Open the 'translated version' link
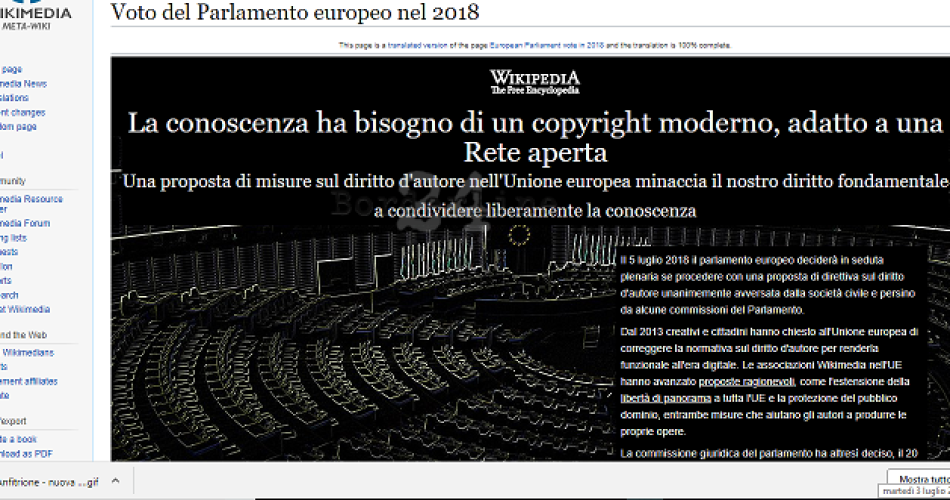 click(417, 45)
